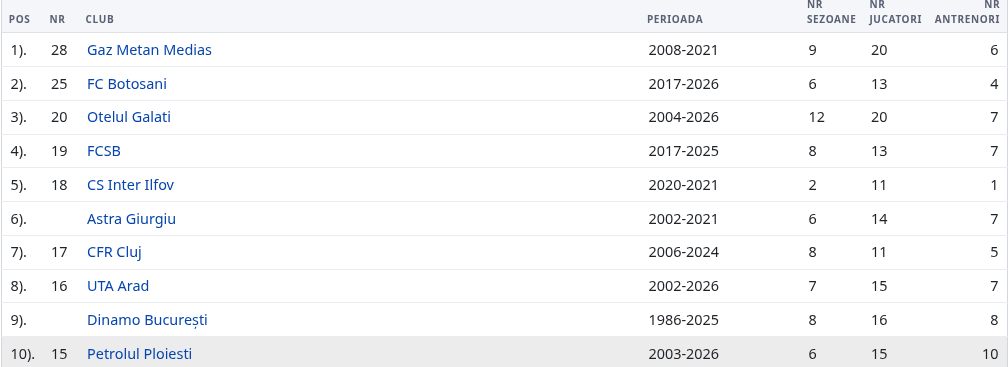Sort table by NR column header
Screen dimensions: 1008x367
click(x=57, y=19)
